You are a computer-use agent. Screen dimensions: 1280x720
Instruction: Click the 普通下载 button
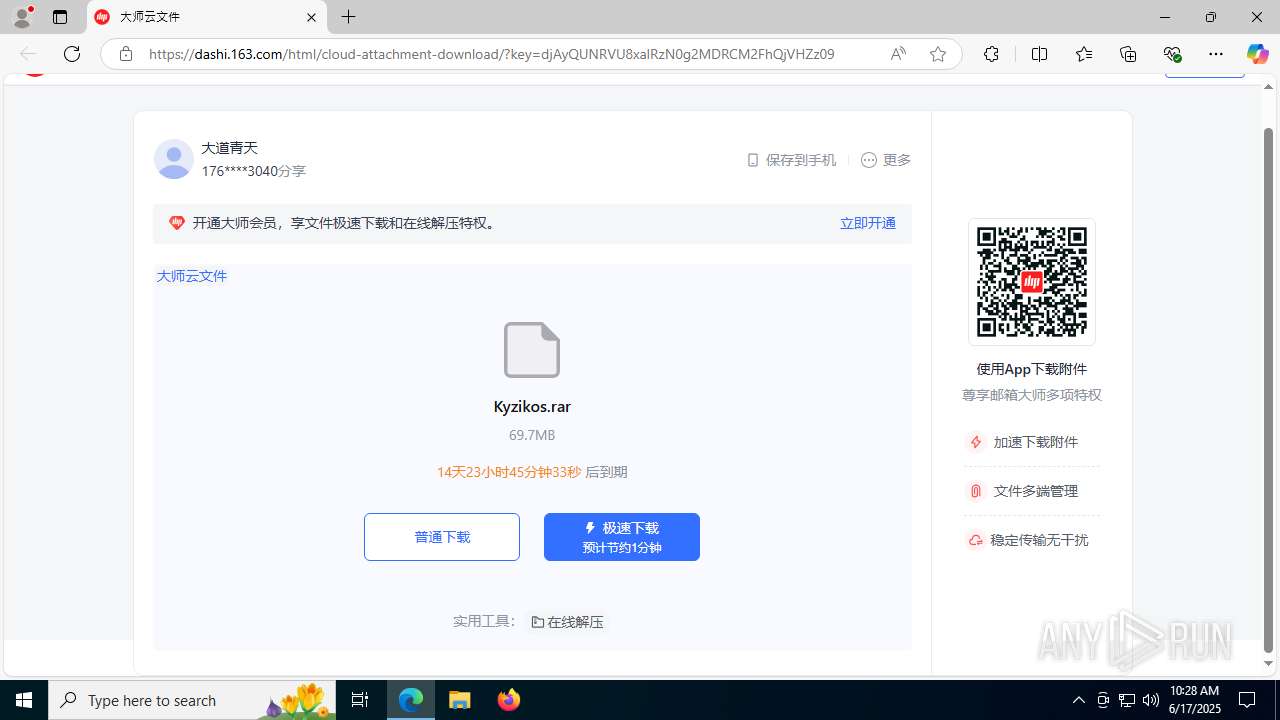[442, 537]
